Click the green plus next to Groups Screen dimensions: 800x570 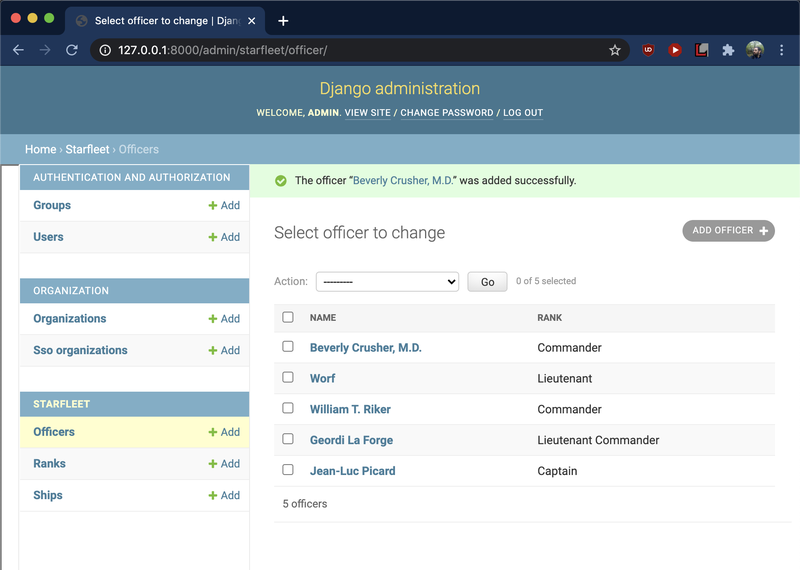tap(213, 205)
